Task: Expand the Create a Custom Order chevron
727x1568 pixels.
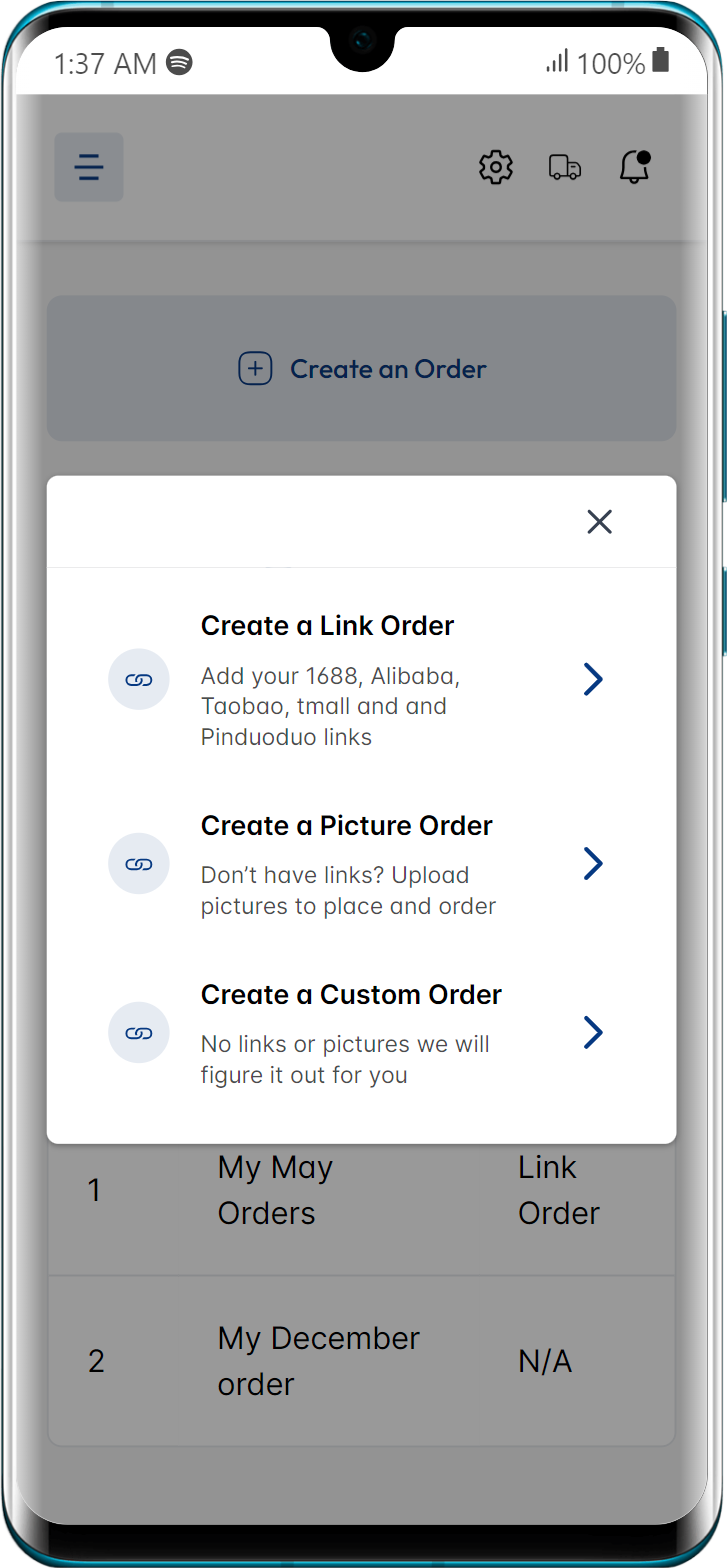Action: coord(593,1032)
